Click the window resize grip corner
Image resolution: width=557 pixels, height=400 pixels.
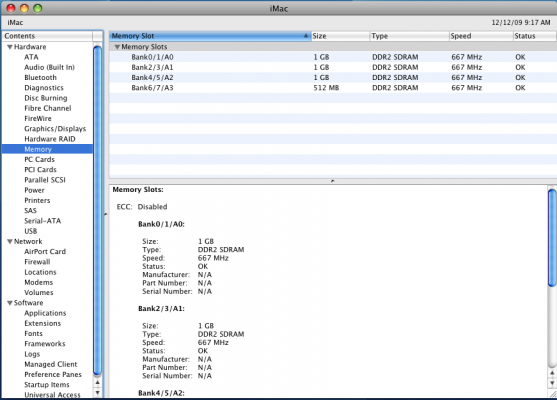pyautogui.click(x=553, y=394)
